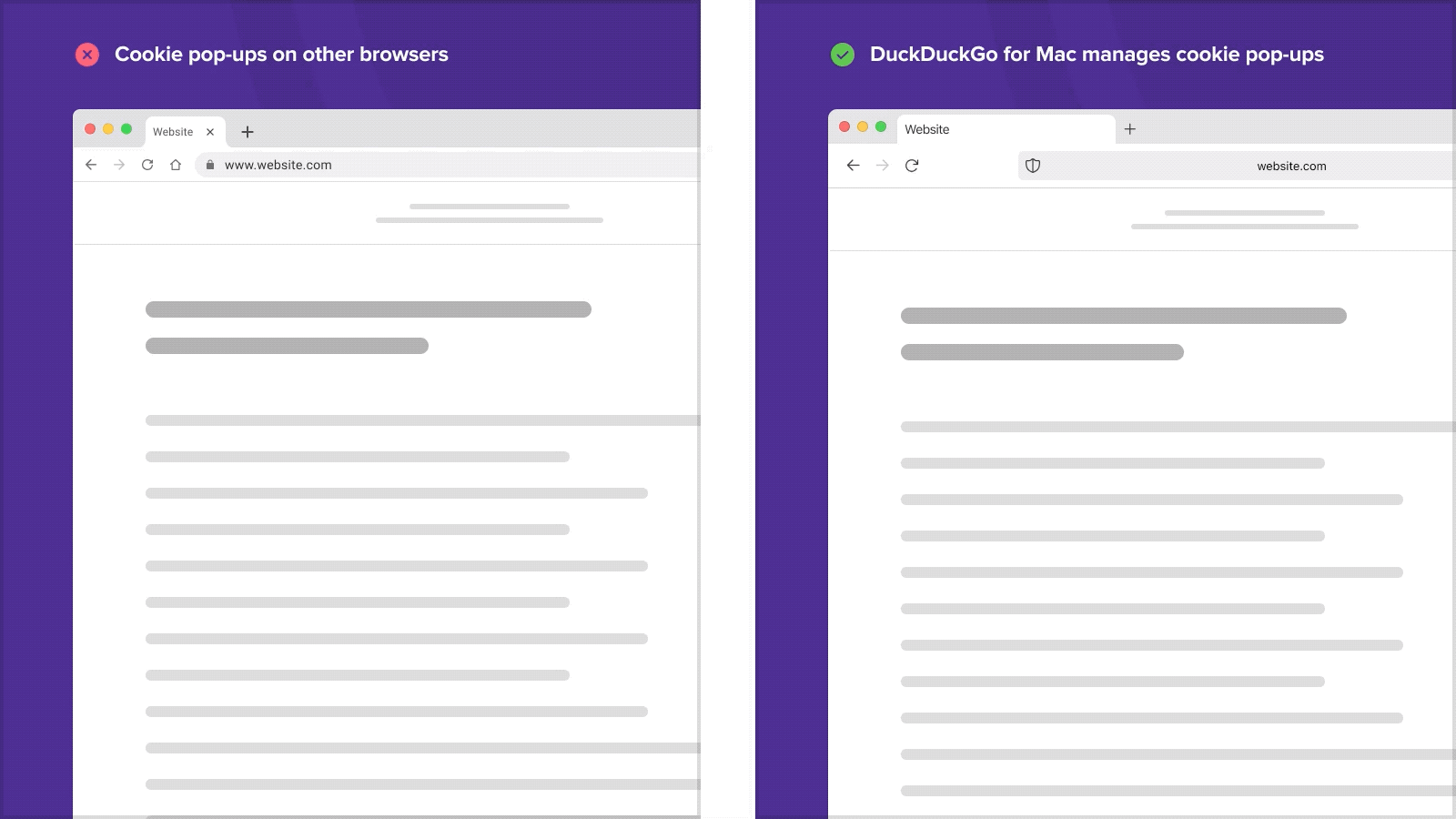Select the Website tab in the DuckDuckGo browser
This screenshot has height=819, width=1456.
click(x=927, y=128)
